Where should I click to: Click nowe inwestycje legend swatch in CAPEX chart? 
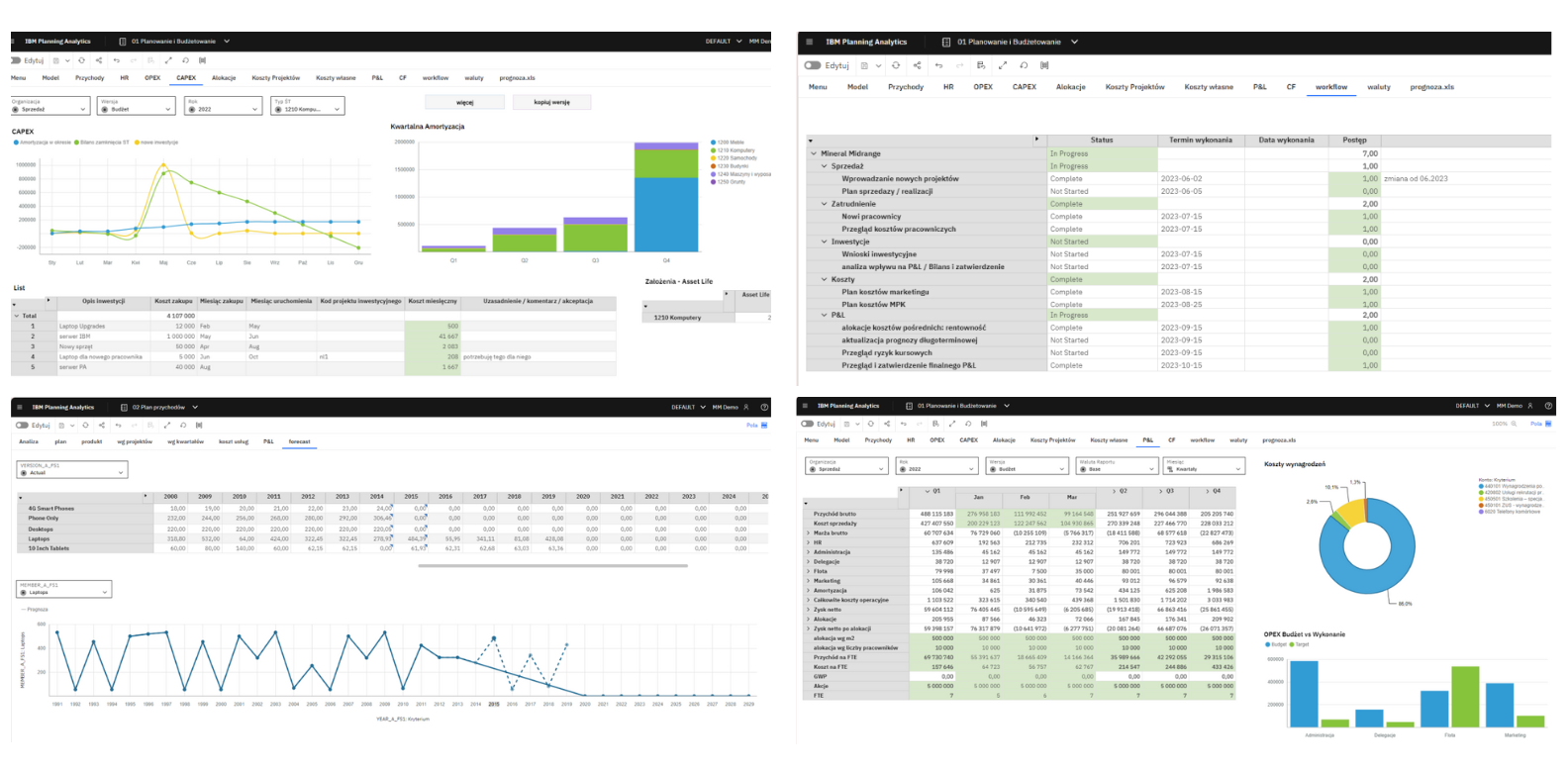(x=137, y=143)
